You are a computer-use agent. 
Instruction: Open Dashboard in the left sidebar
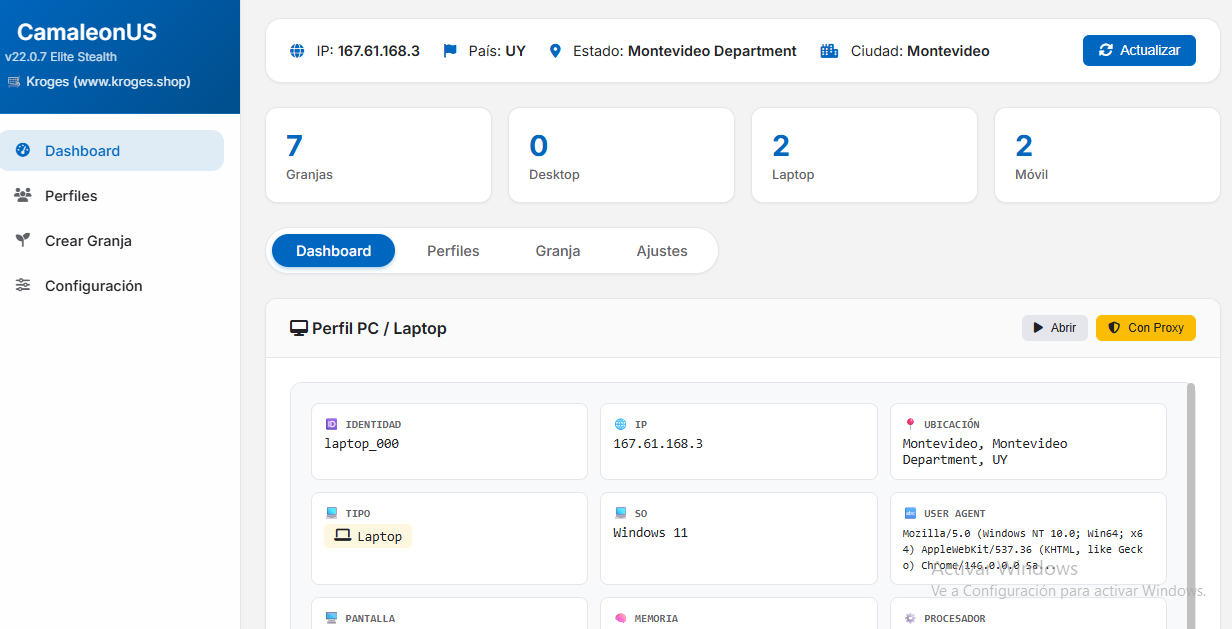(x=82, y=151)
